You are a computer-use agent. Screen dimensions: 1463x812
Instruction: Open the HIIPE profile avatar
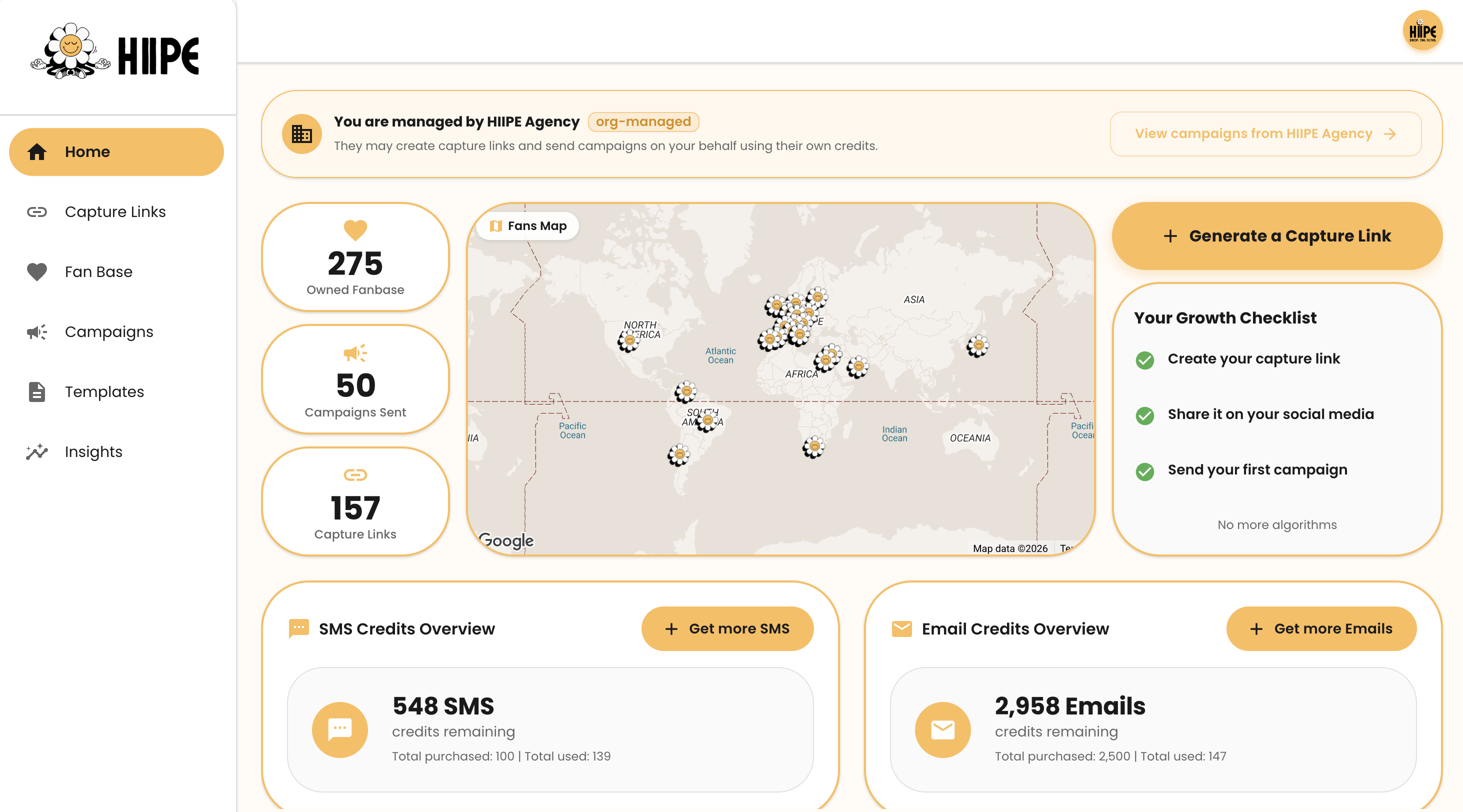click(1422, 30)
